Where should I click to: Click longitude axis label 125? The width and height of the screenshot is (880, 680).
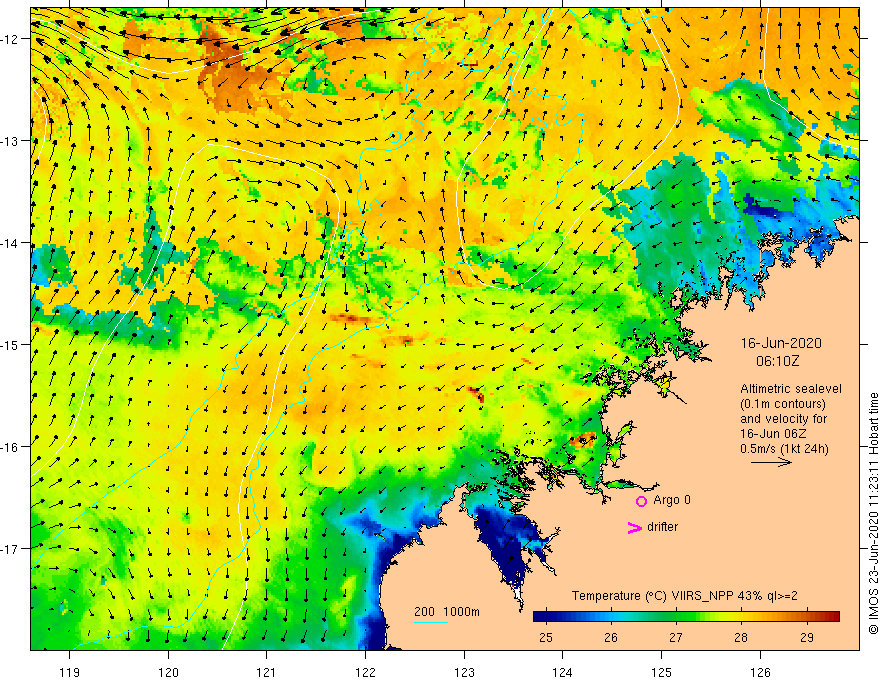click(x=662, y=672)
